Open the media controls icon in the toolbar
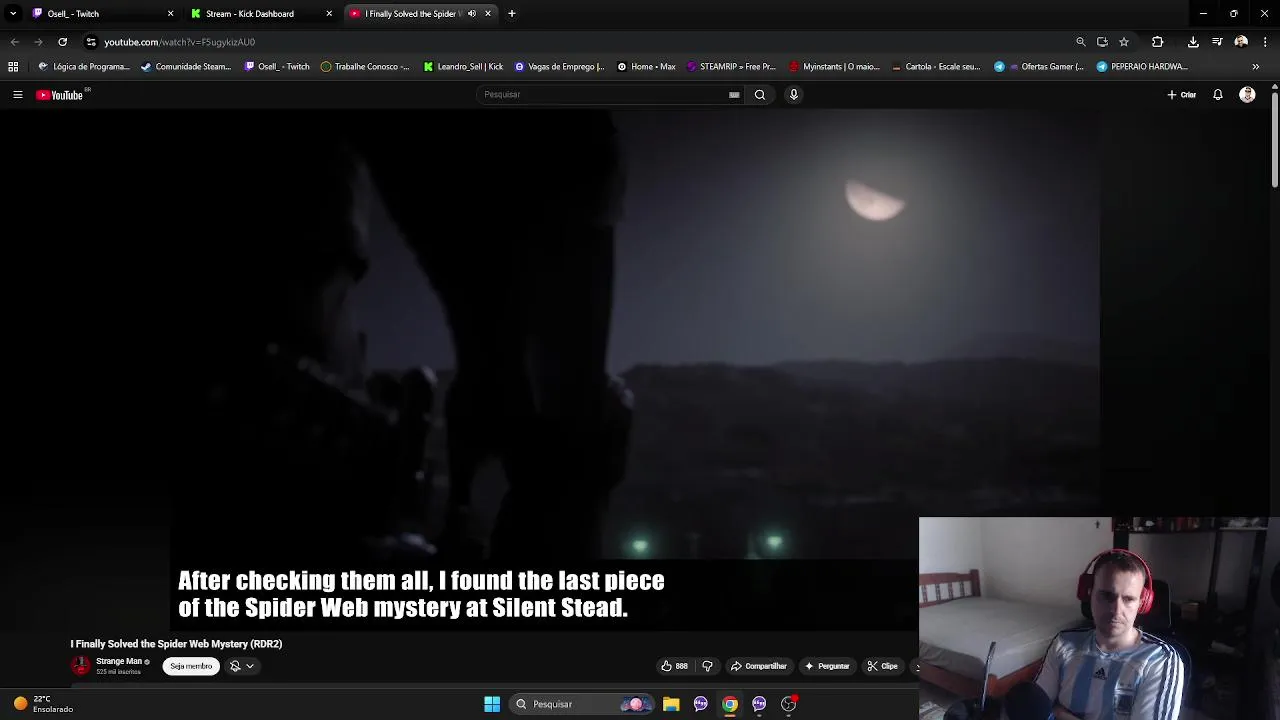Viewport: 1280px width, 720px height. tap(1217, 42)
